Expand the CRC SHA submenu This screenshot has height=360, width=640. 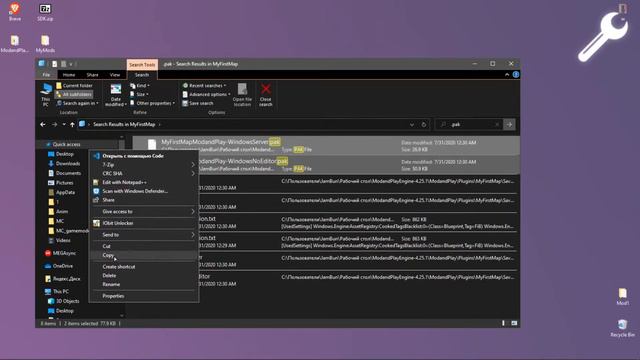point(144,173)
